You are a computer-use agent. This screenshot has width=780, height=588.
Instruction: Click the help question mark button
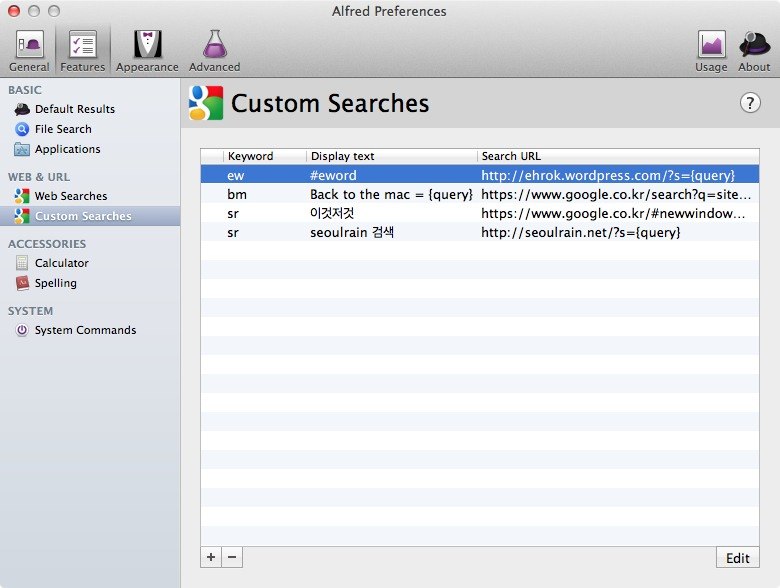(x=750, y=103)
